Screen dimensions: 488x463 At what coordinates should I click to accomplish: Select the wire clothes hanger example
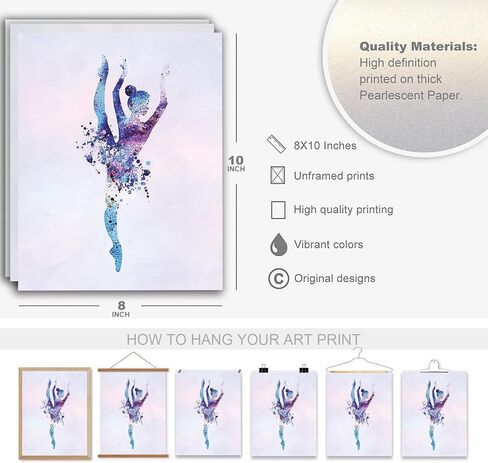pos(359,403)
